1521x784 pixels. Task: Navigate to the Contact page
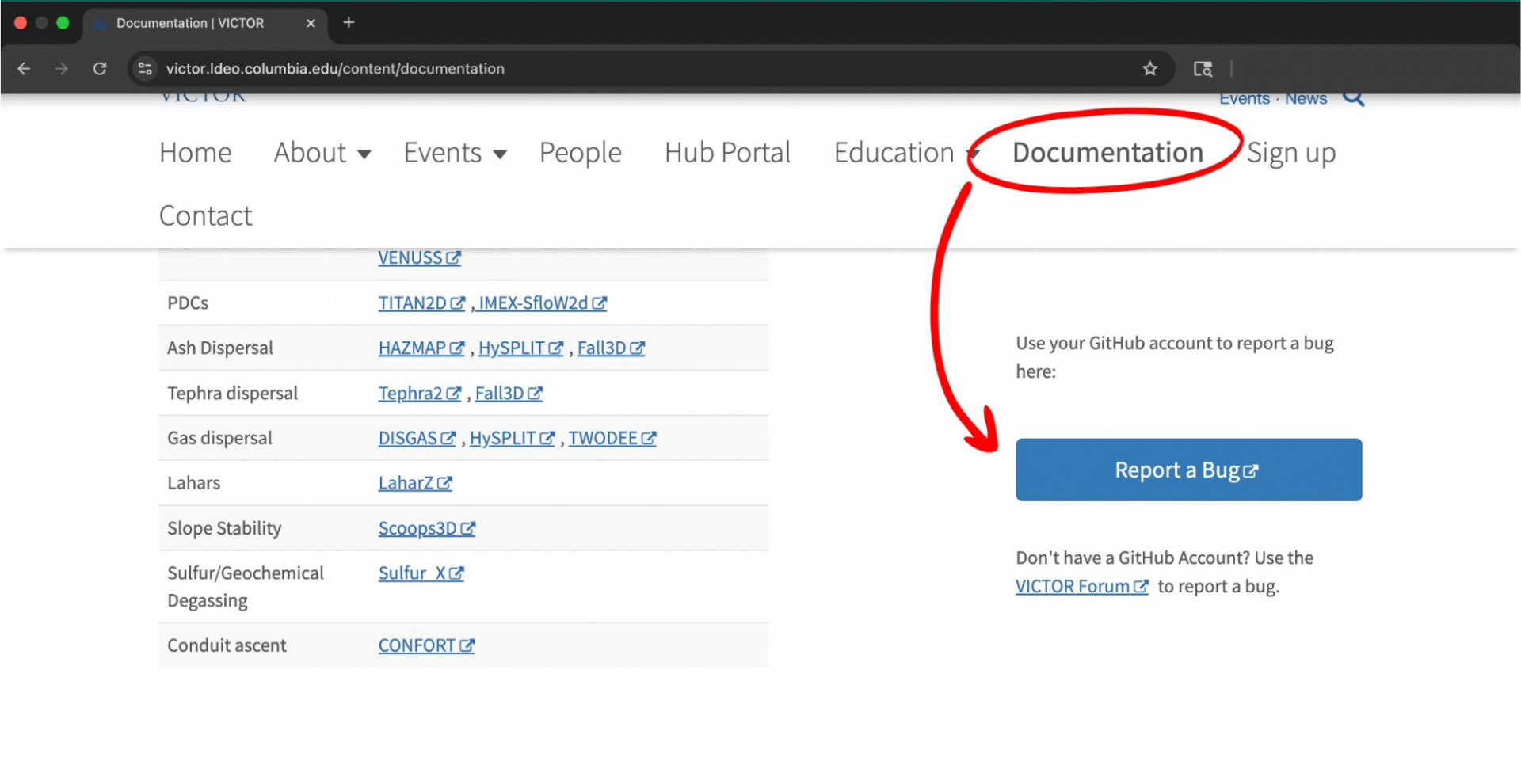point(205,216)
